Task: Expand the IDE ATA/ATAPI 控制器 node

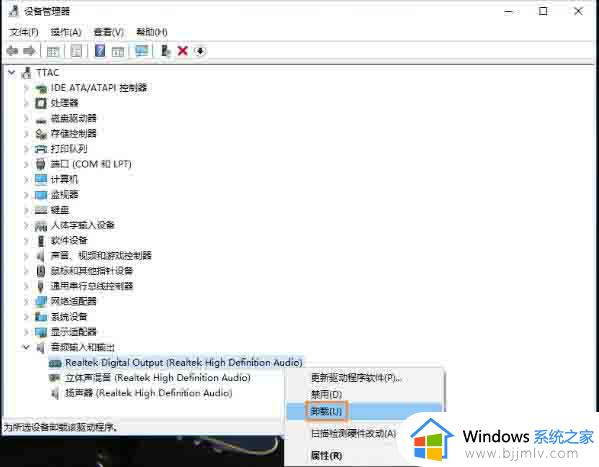Action: [x=26, y=88]
